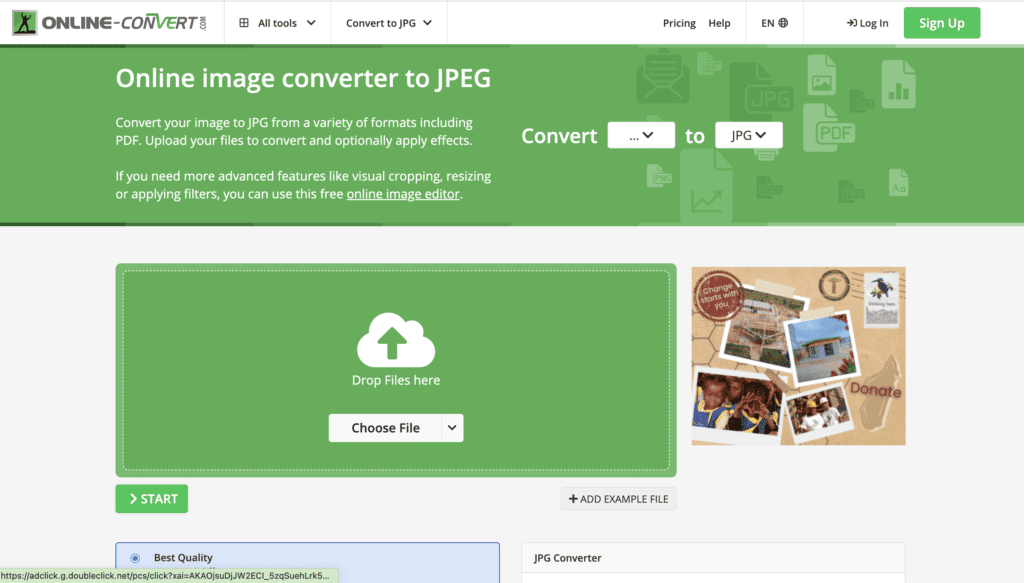Click the Choose File button

pos(385,428)
